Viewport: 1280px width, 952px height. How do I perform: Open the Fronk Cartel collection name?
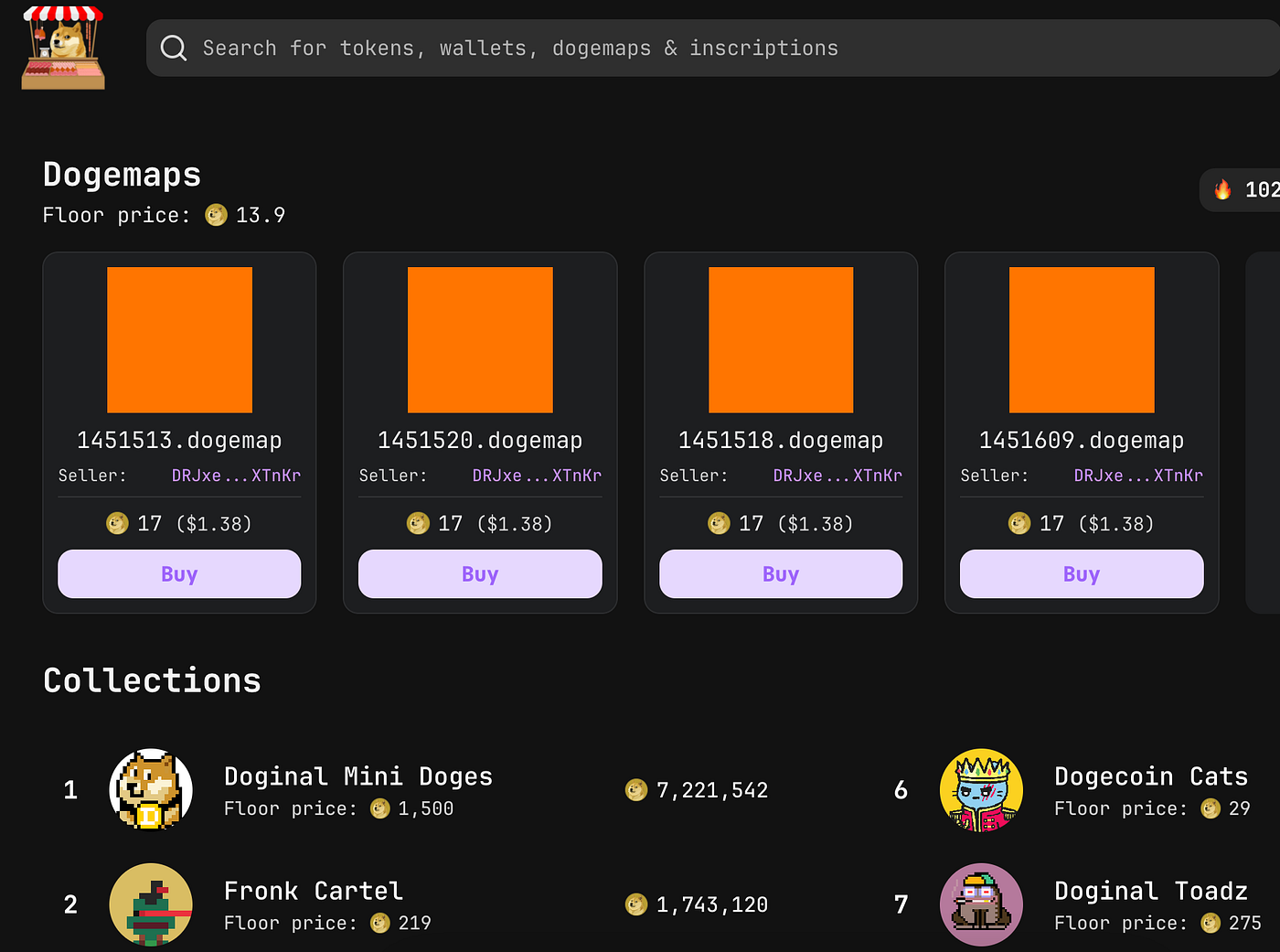click(314, 891)
